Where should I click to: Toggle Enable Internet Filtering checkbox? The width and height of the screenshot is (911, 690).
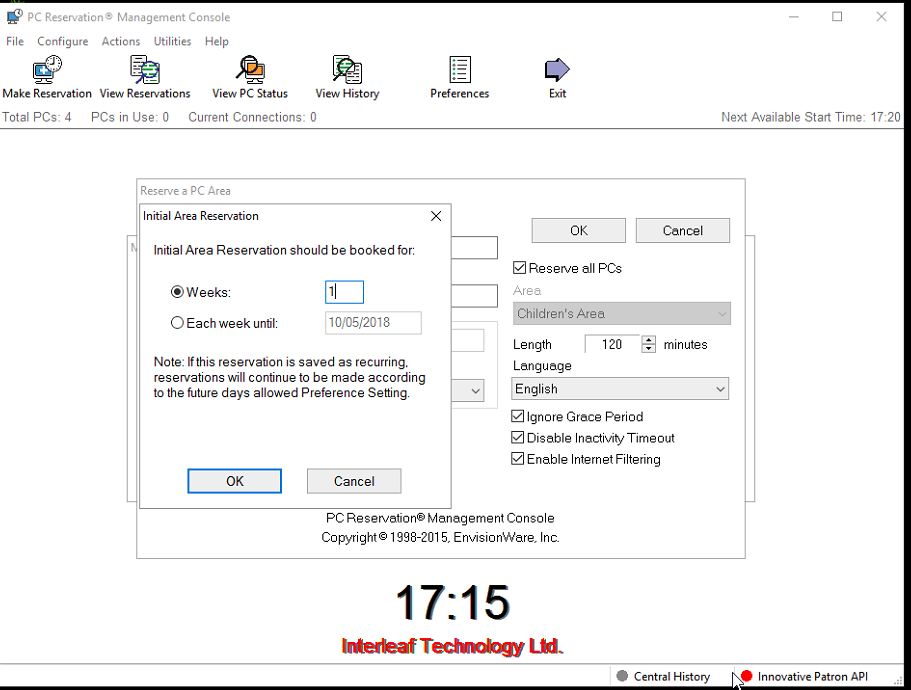click(x=518, y=459)
